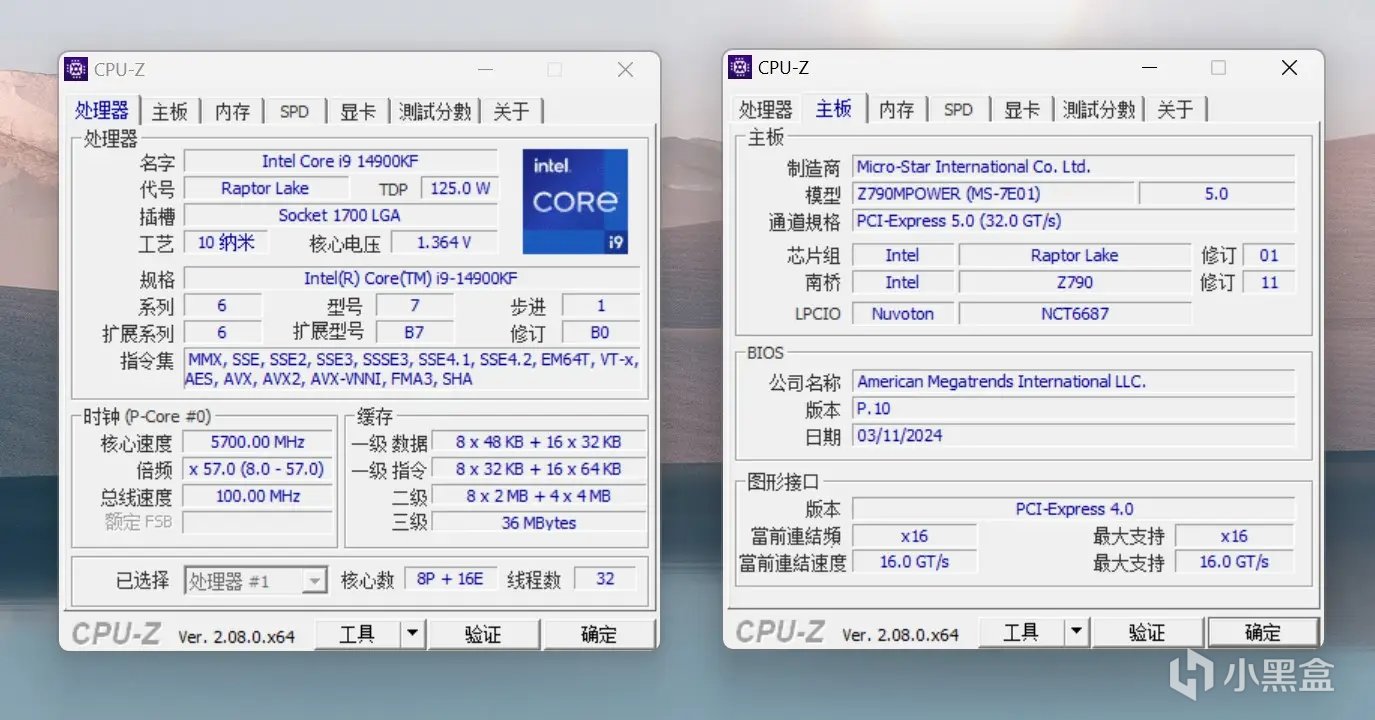Viewport: 1375px width, 720px height.
Task: Click the Socket 1700 LGA field
Action: 341,215
